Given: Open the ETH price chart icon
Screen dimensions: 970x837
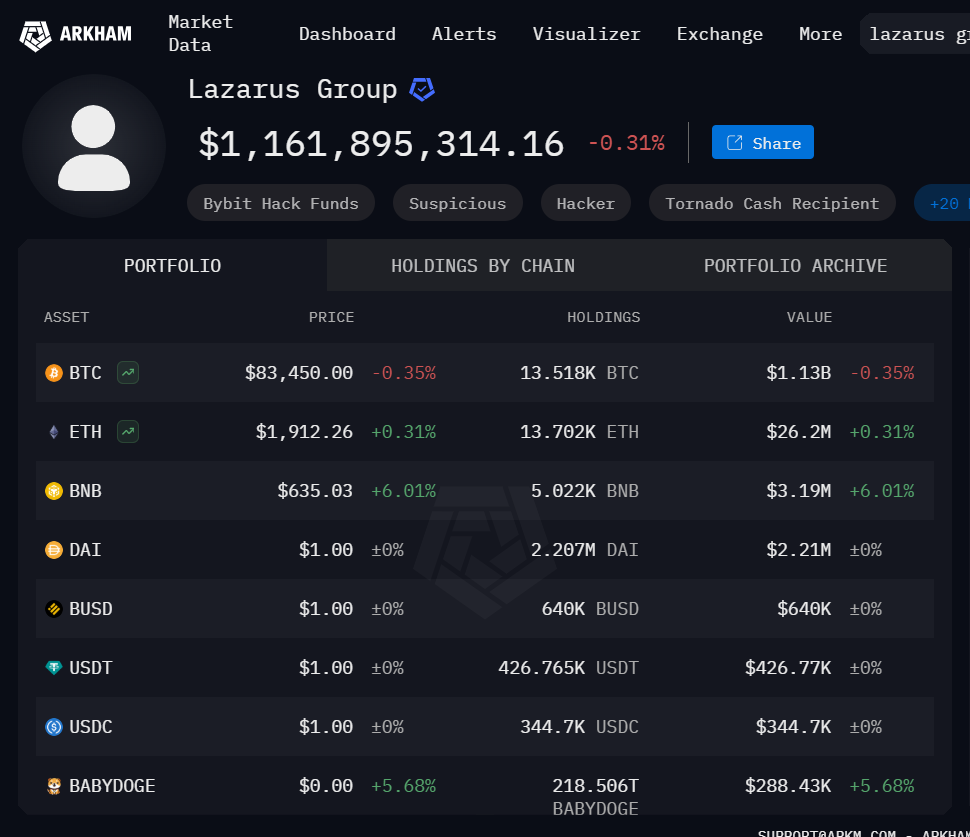Looking at the screenshot, I should [128, 431].
